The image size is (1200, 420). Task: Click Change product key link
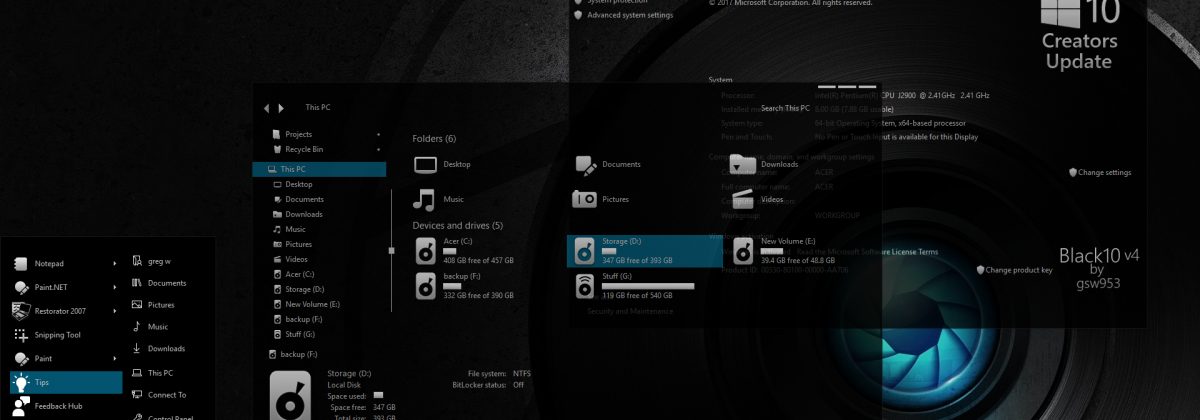[x=1019, y=270]
